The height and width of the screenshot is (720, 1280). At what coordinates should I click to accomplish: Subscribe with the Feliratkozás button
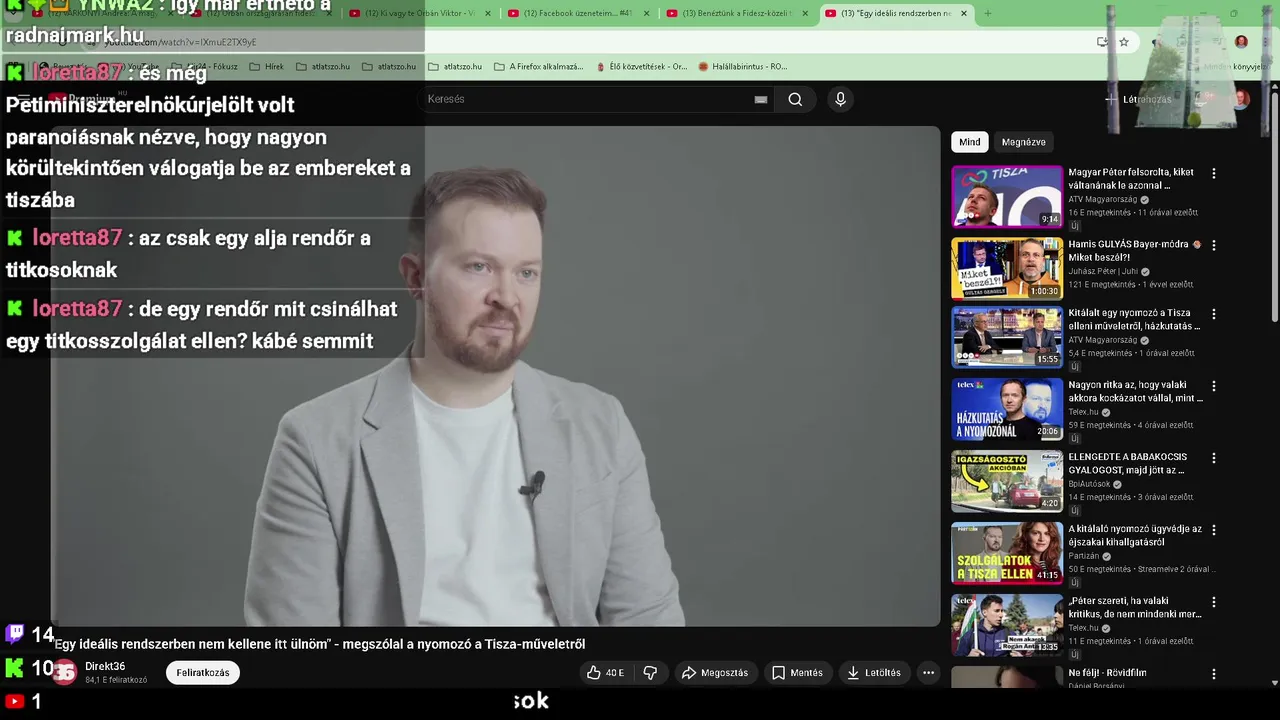(203, 673)
